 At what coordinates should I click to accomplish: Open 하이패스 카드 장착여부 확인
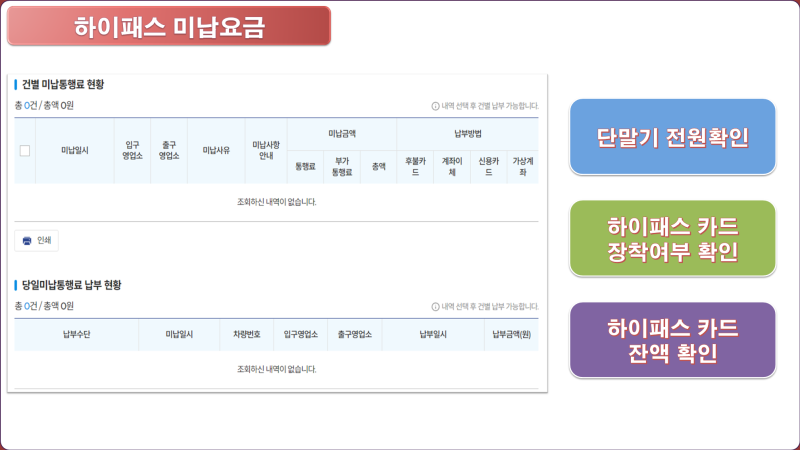[672, 238]
